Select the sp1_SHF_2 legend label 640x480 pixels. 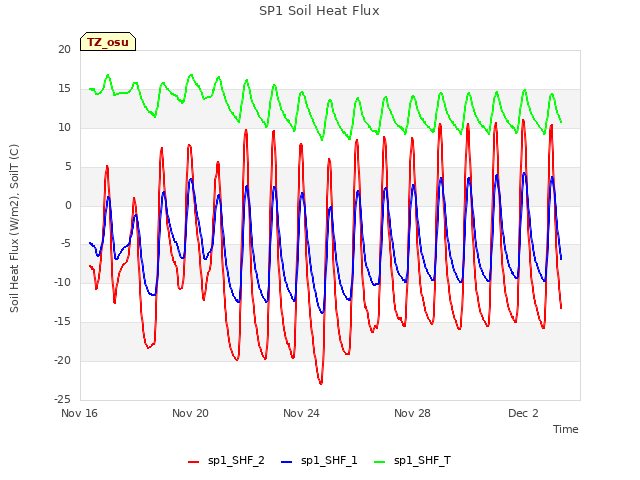(x=236, y=460)
